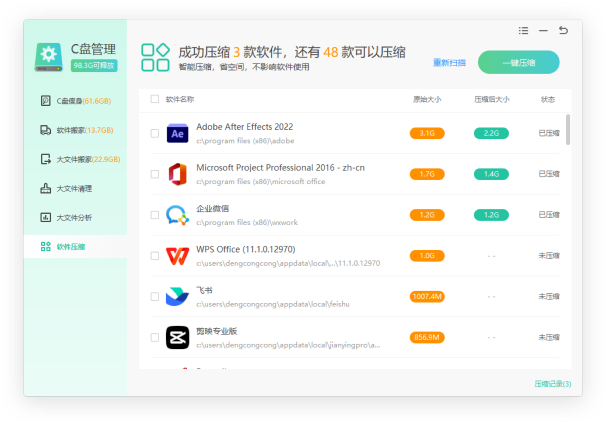Switch to 大文件清理 section
Screen dimensions: 606x424
click(x=75, y=188)
